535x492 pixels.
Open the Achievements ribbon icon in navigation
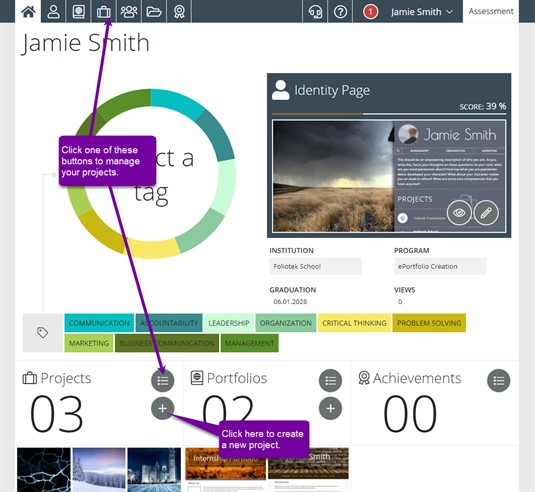click(179, 12)
